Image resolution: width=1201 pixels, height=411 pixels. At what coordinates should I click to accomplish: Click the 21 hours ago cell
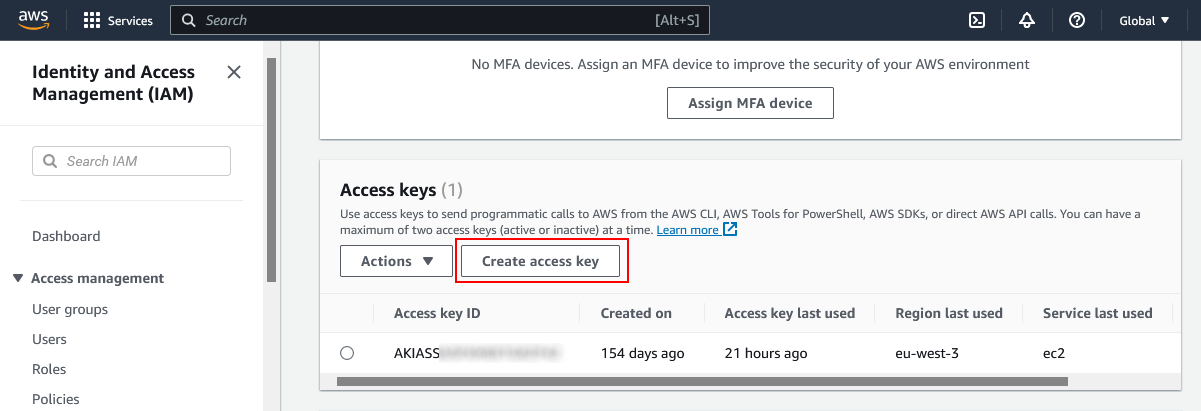pyautogui.click(x=766, y=353)
